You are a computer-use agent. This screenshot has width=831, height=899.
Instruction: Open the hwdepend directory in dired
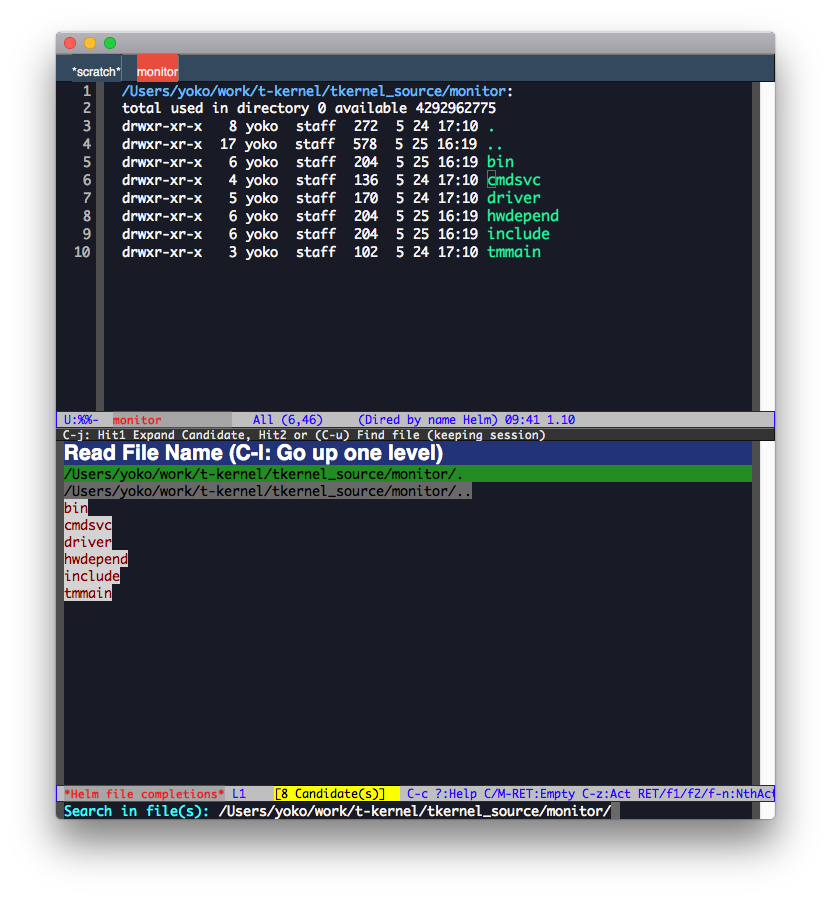[x=522, y=216]
